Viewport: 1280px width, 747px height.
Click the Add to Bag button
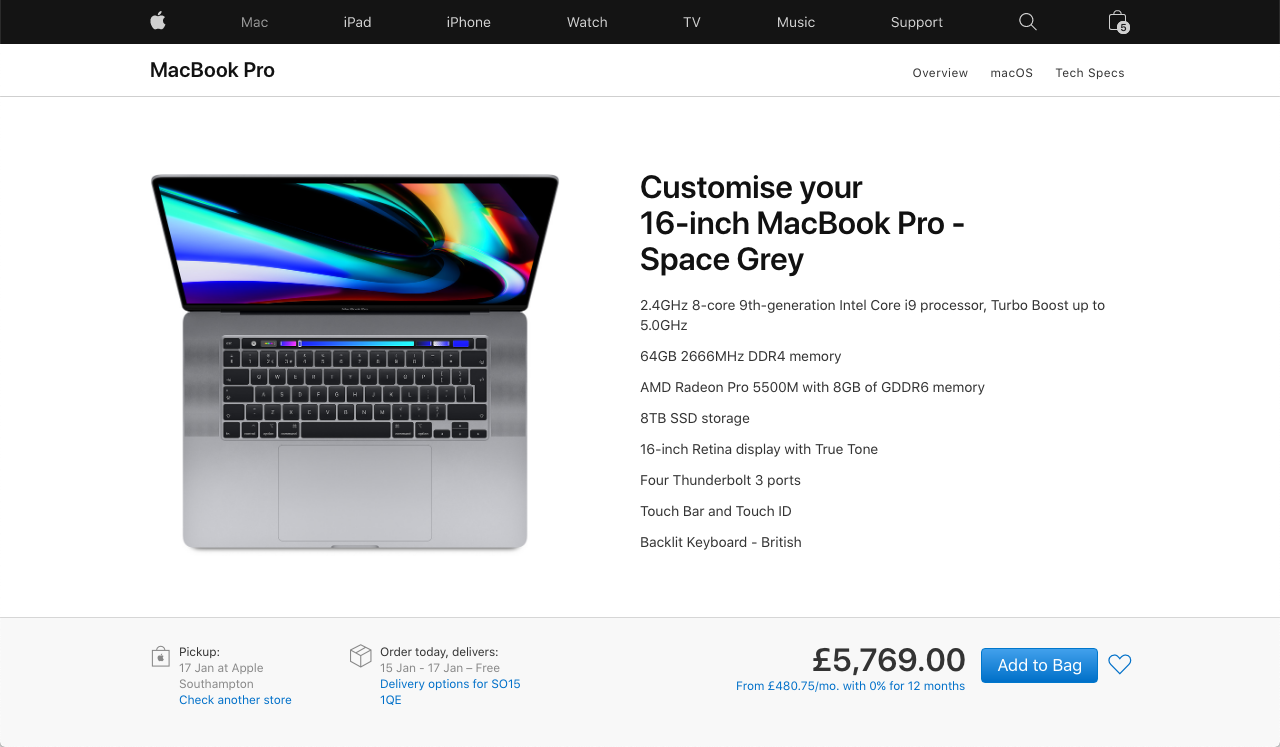1039,665
